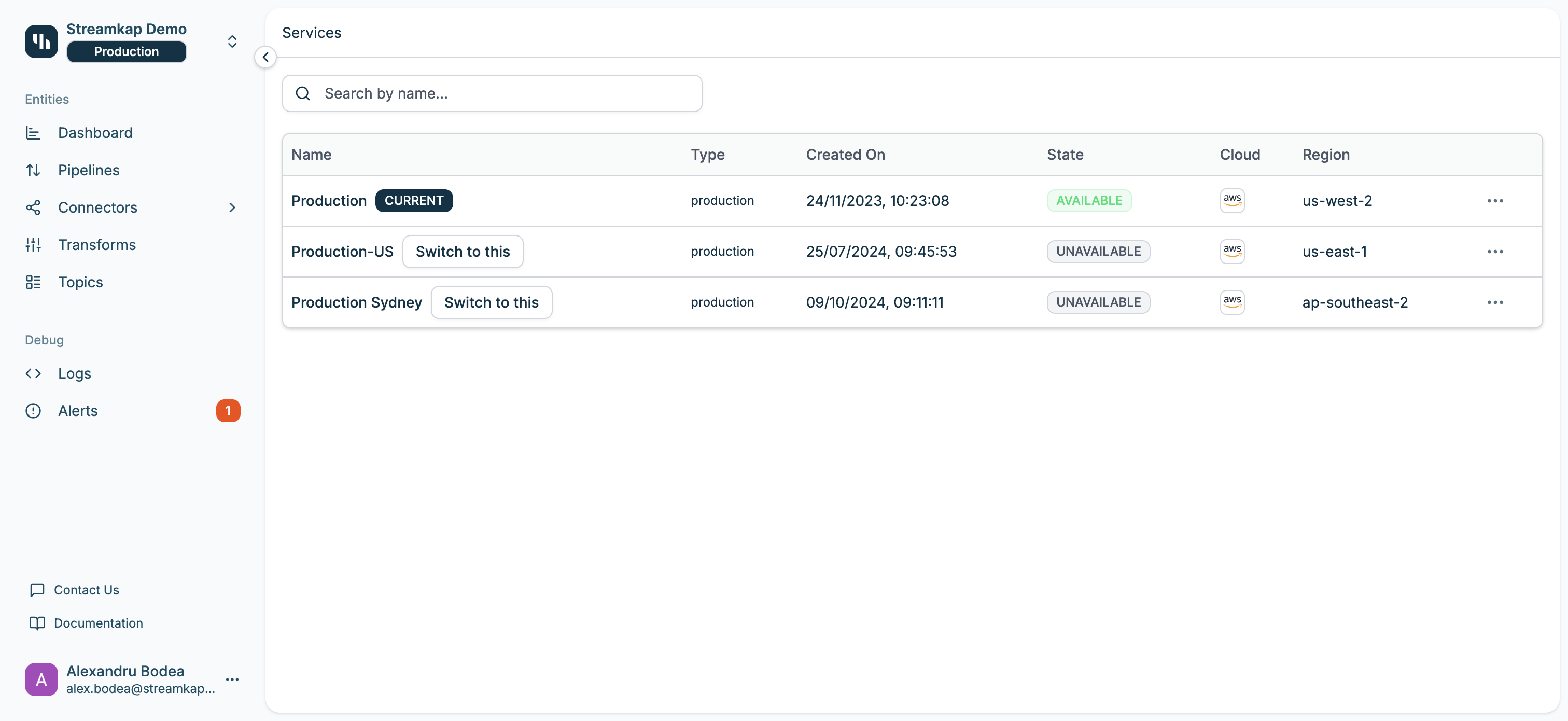Open actions menu for Production row
The image size is (1568, 721).
[x=1494, y=200]
